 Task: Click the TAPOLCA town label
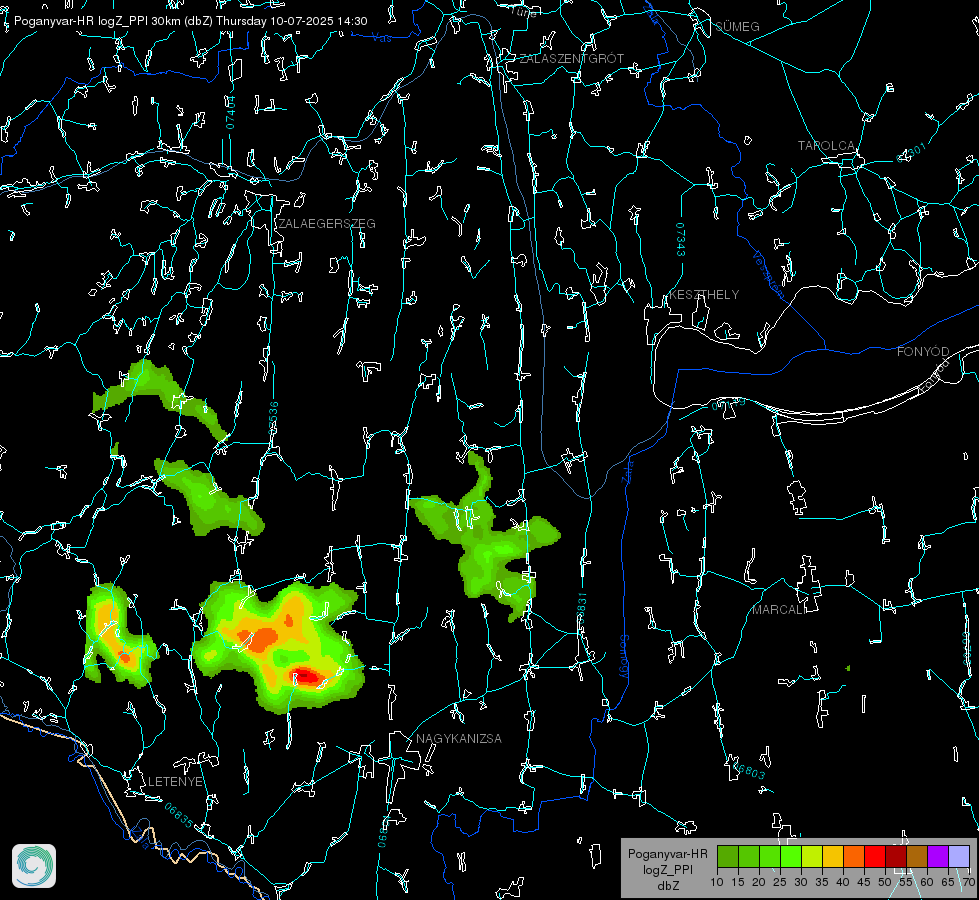click(826, 146)
